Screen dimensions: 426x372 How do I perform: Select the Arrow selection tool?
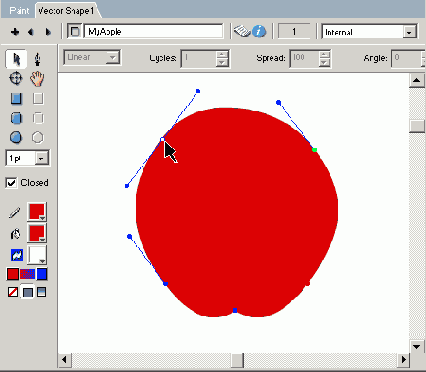(x=16, y=59)
